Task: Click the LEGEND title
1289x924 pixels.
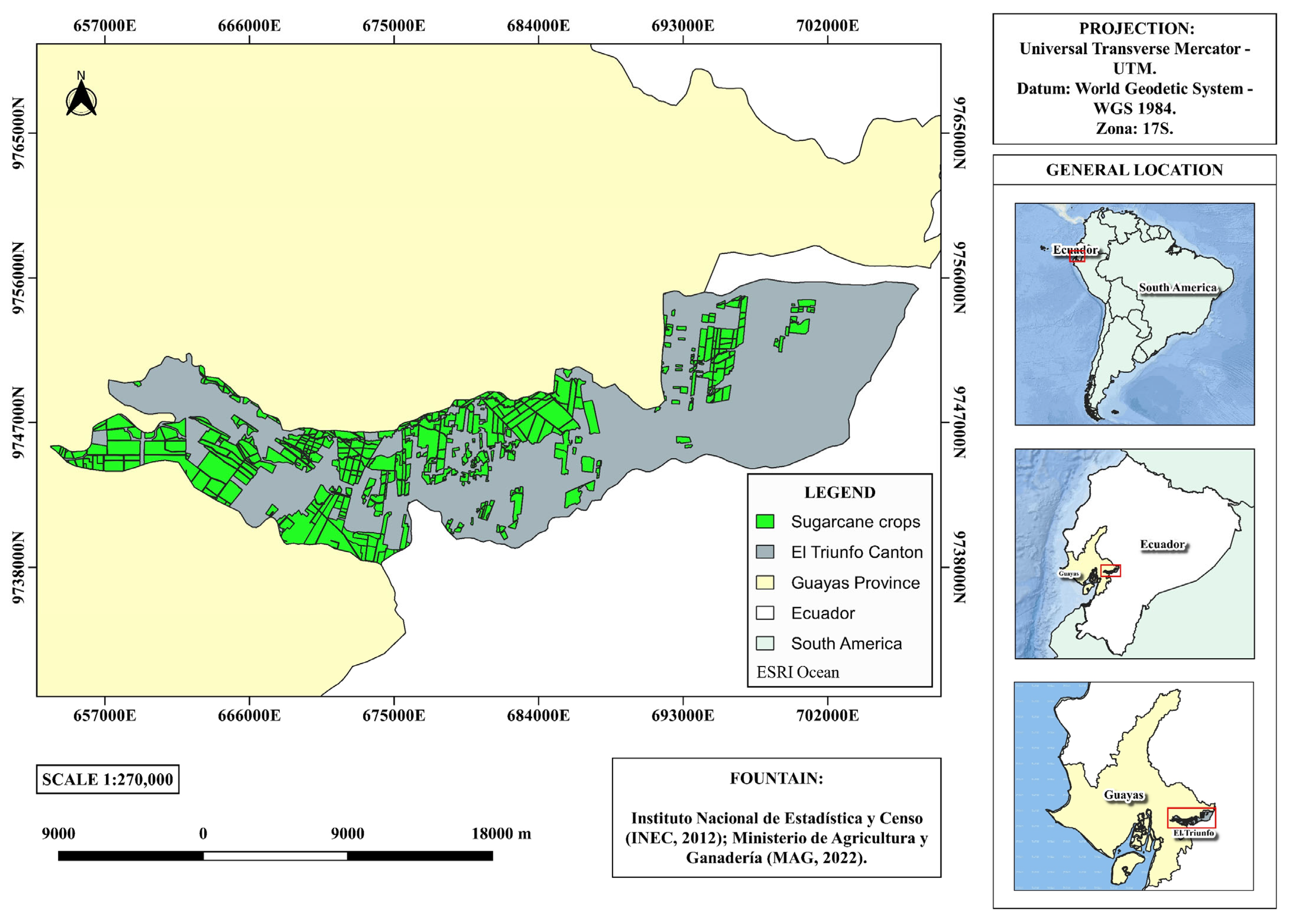Action: click(839, 493)
